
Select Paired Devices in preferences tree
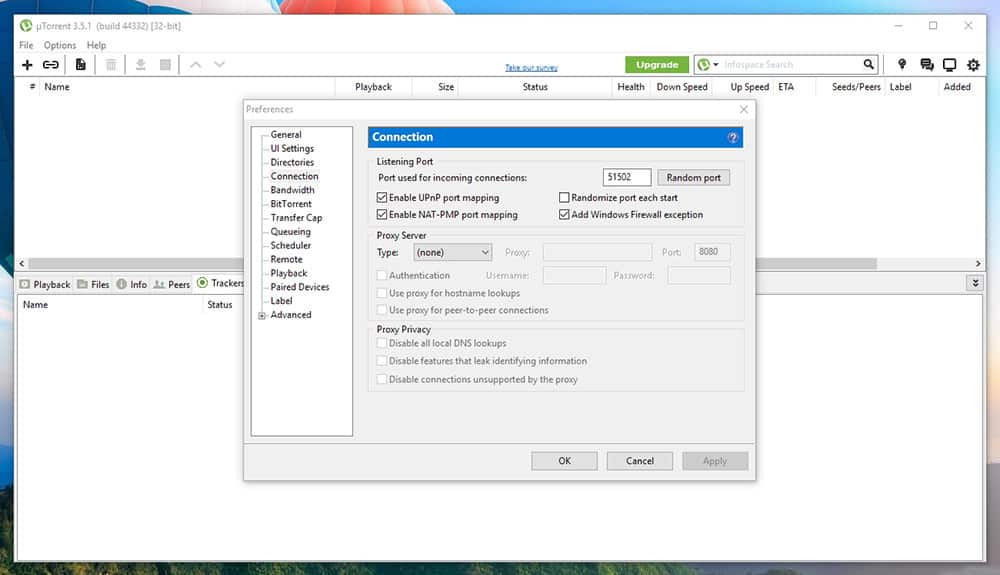(x=300, y=287)
